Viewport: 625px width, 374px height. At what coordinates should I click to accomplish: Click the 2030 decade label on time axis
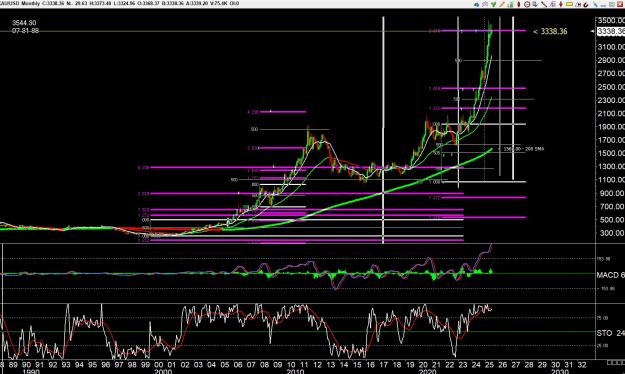[559, 371]
